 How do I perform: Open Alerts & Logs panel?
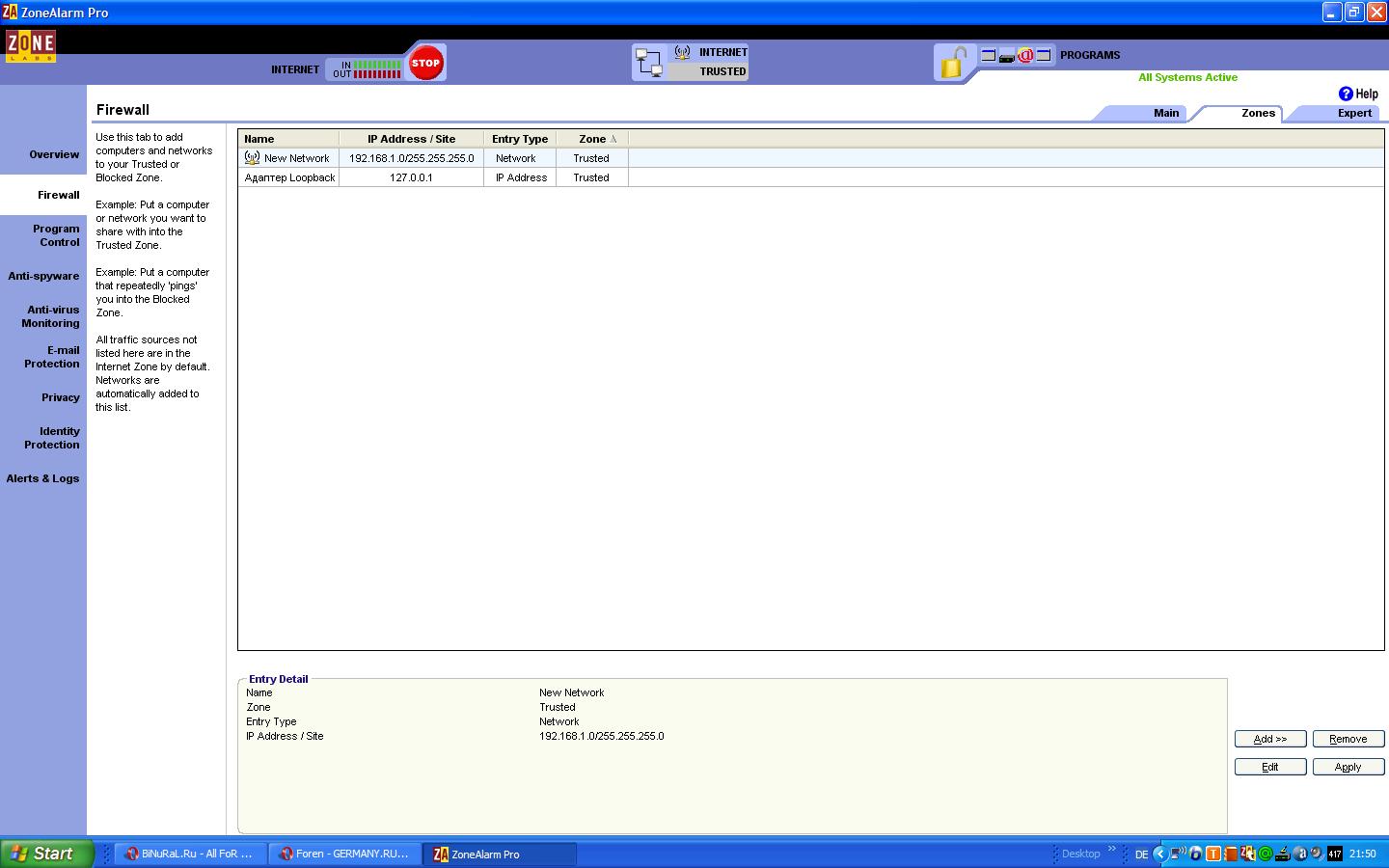point(42,478)
